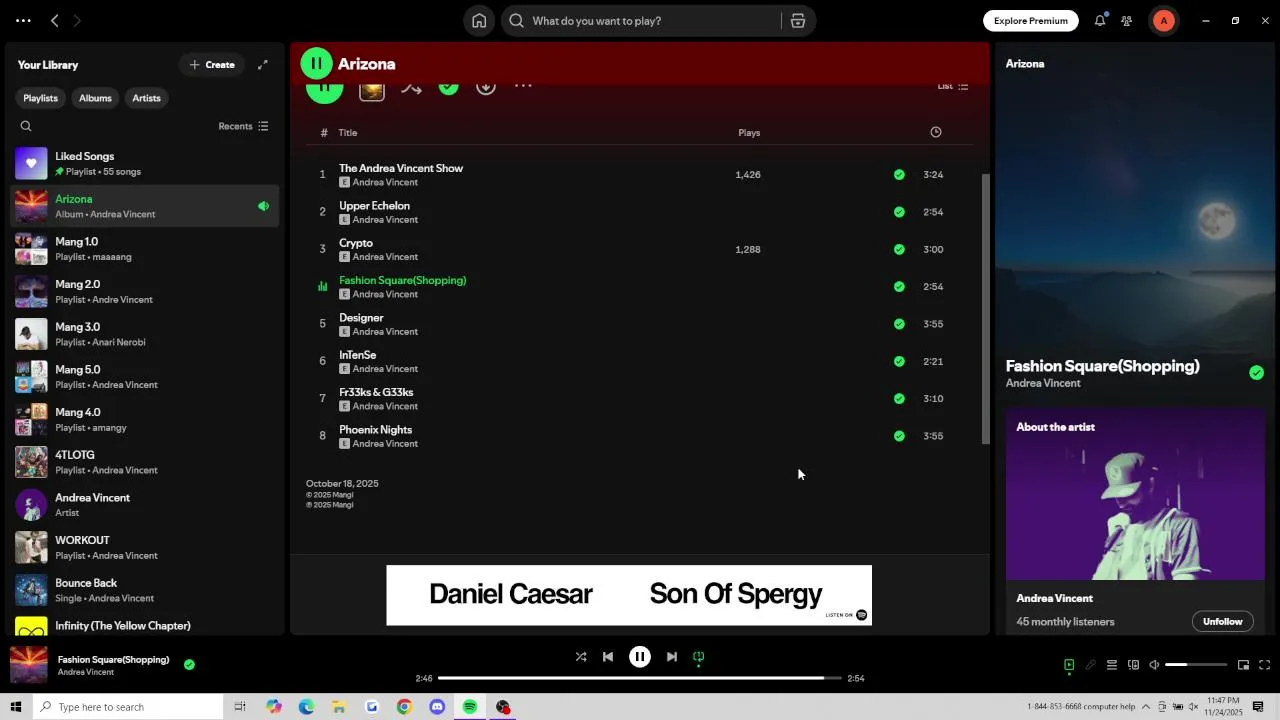Unfollow Andrea Vincent
The width and height of the screenshot is (1280, 720).
(x=1222, y=621)
